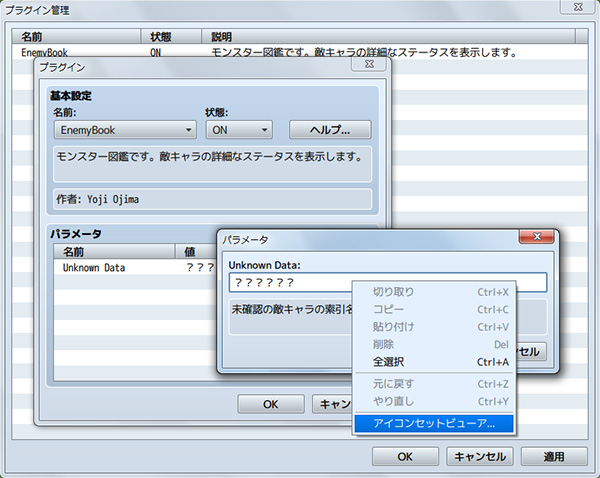Open the 状態 dropdown showing ON

[239, 130]
